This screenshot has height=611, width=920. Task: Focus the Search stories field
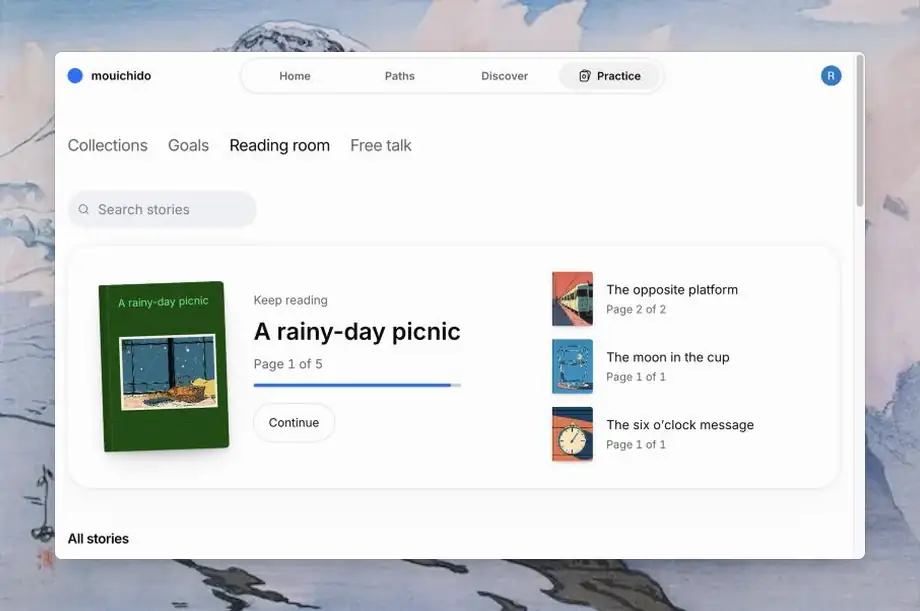[x=163, y=210]
